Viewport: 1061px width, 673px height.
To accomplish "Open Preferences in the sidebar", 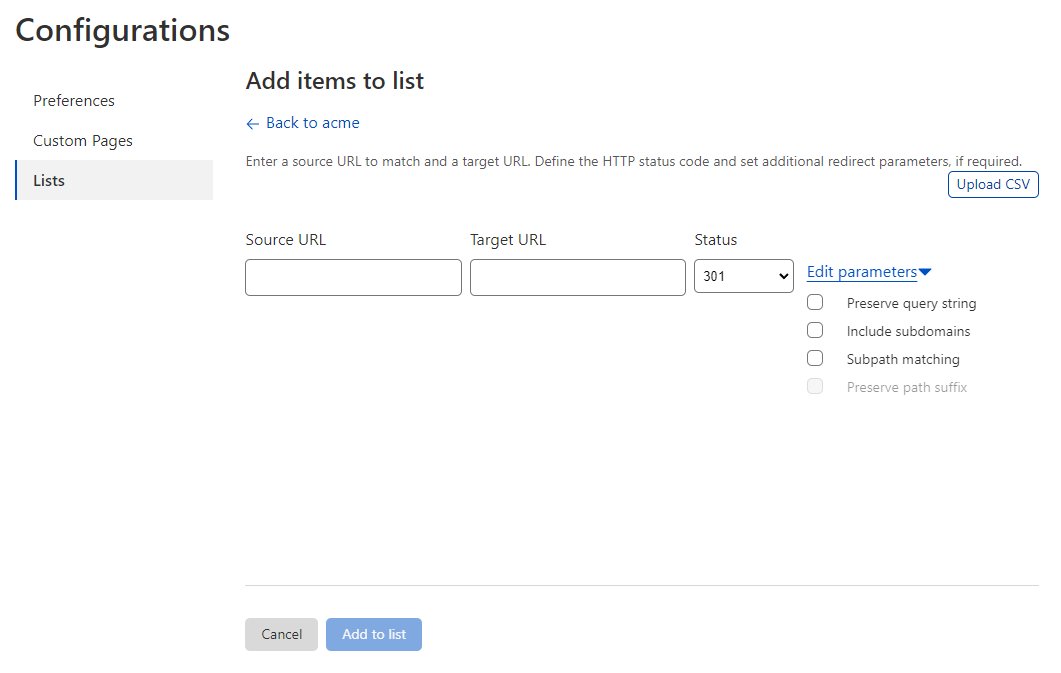I will pyautogui.click(x=74, y=100).
